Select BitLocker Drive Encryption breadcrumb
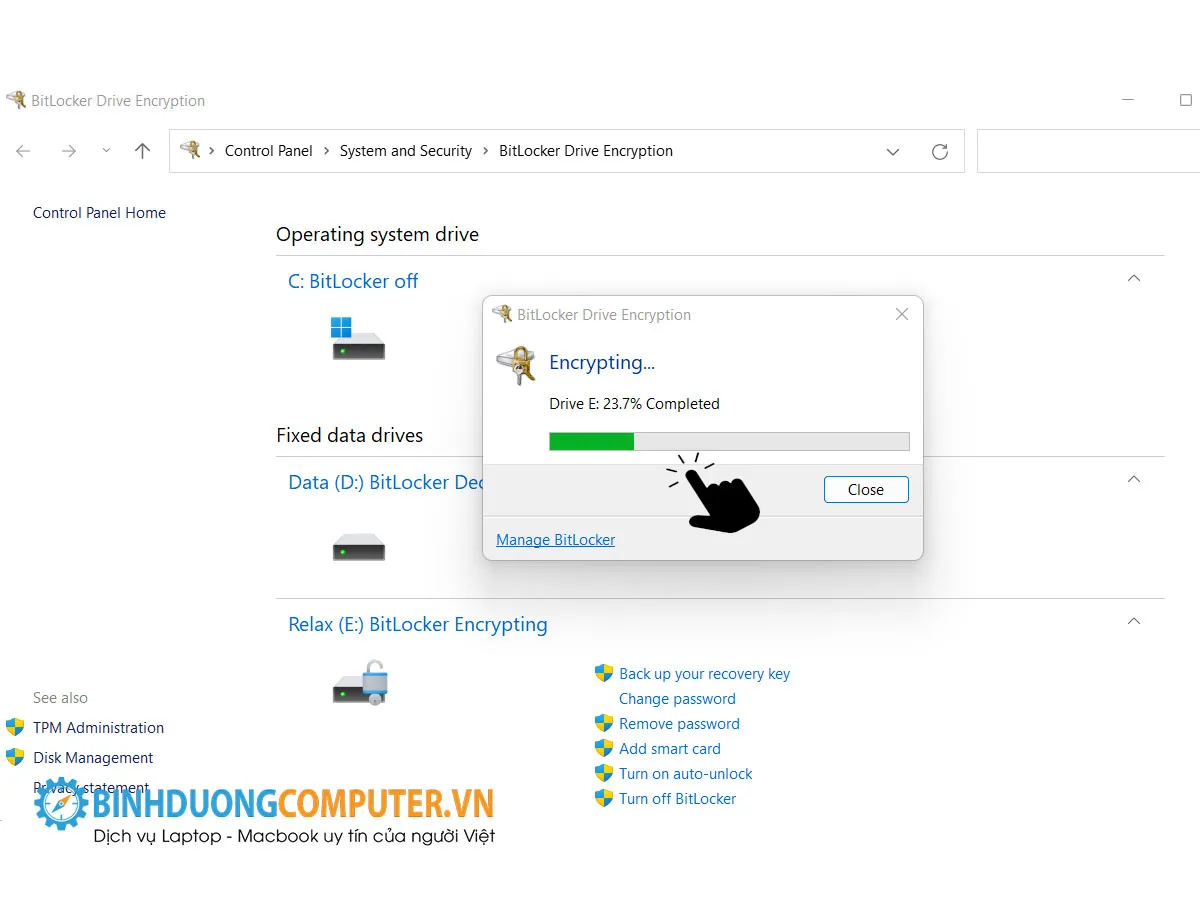1200x905 pixels. (586, 151)
